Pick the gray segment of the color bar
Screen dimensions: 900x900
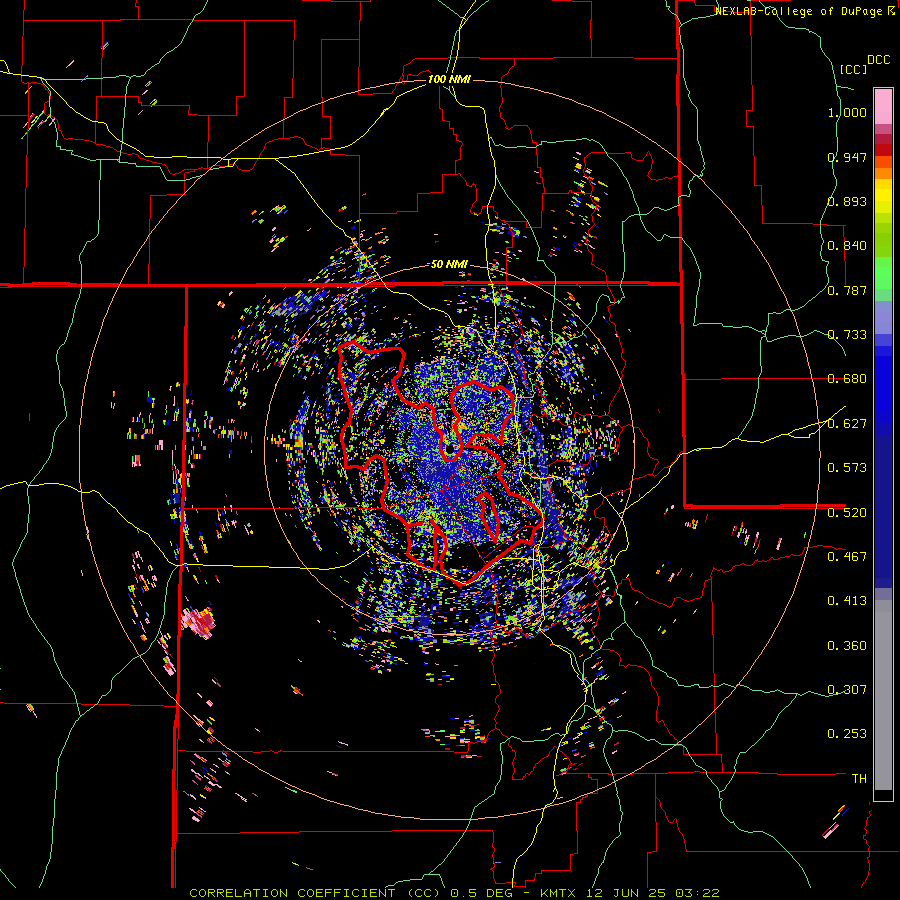(x=883, y=695)
